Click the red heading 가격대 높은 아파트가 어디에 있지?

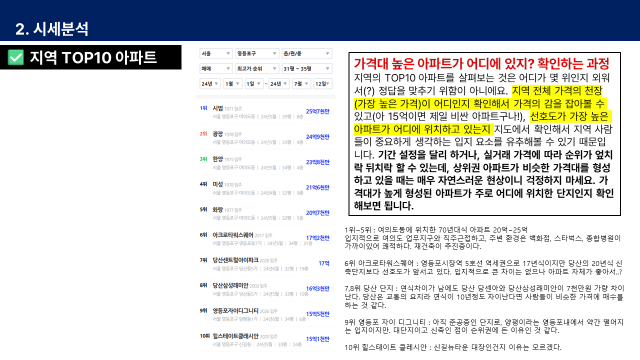[x=444, y=63]
